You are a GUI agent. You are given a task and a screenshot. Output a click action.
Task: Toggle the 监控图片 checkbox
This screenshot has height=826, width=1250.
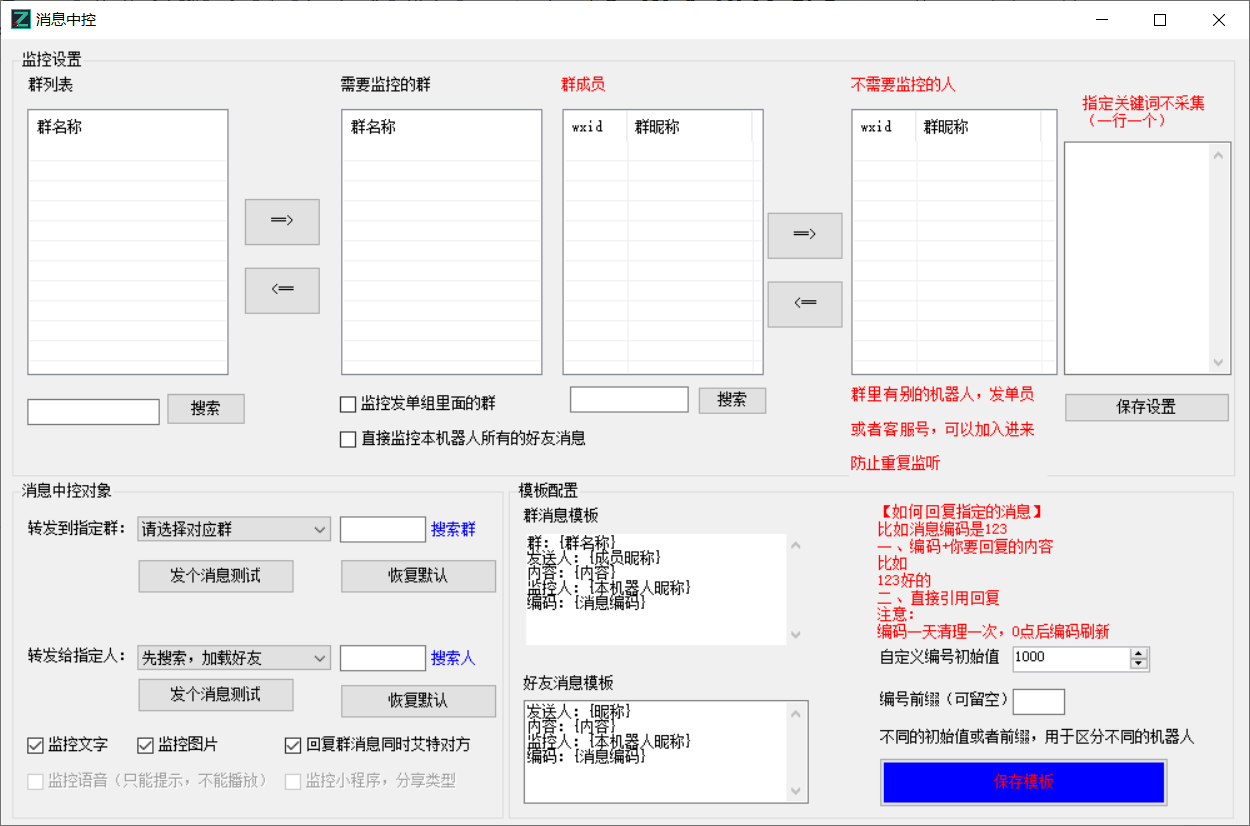(145, 745)
